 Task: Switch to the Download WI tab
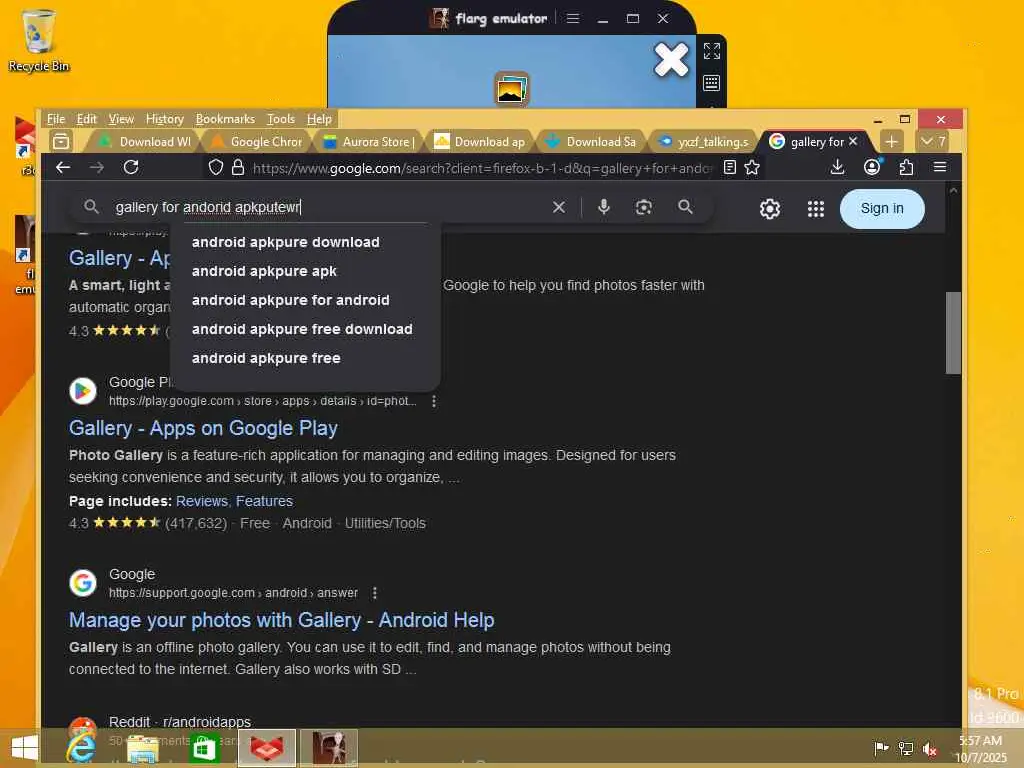[x=145, y=142]
